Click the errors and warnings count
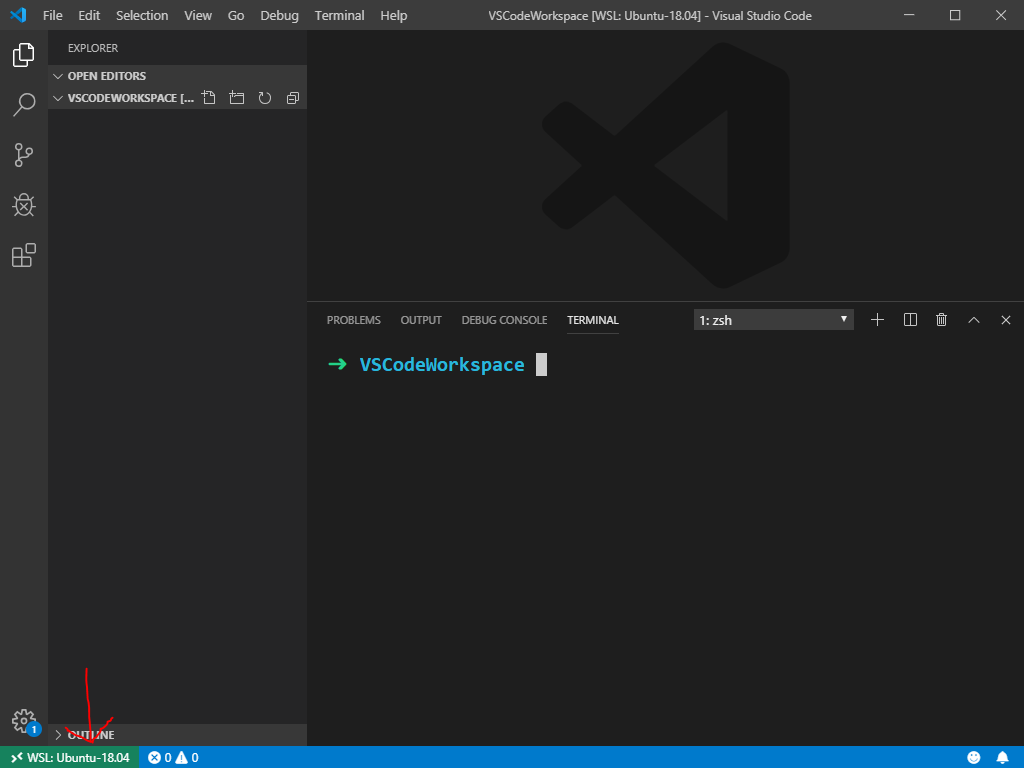The width and height of the screenshot is (1024, 768). 173,758
